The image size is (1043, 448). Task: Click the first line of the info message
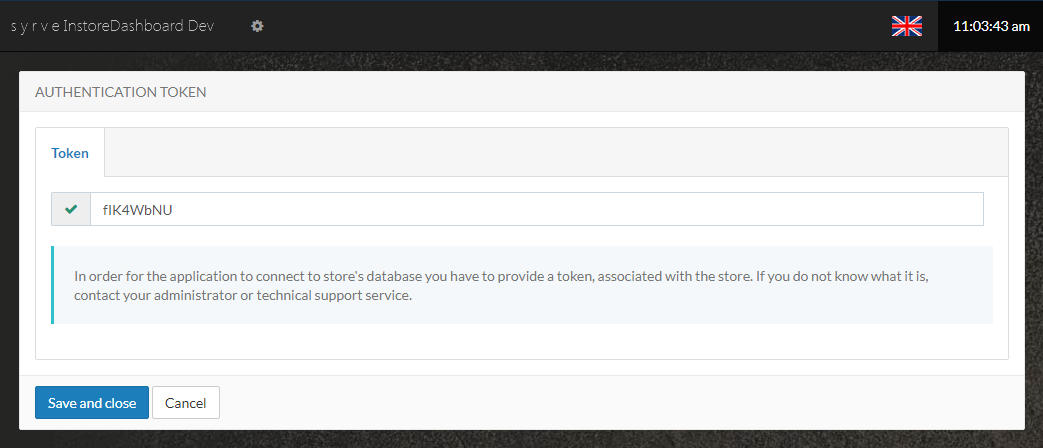coord(508,275)
